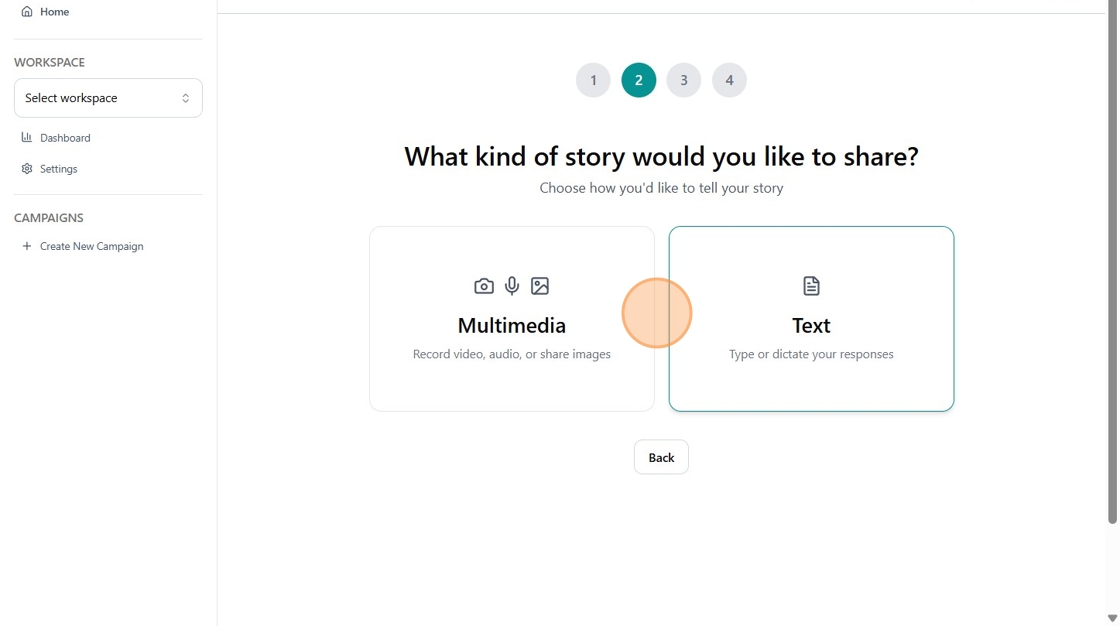Click the scroll down arrow of scrollbar
The width and height of the screenshot is (1120, 626).
(1112, 618)
